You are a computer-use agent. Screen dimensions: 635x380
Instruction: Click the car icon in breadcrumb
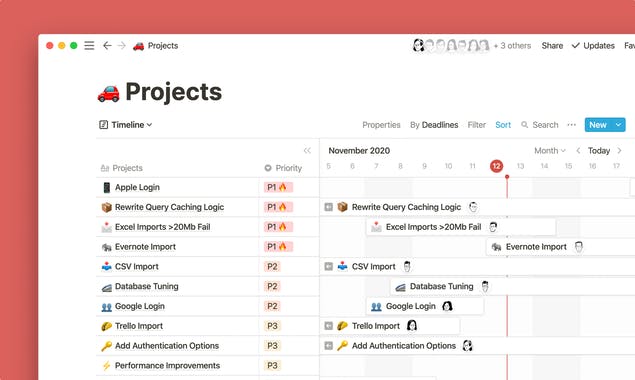(x=139, y=46)
